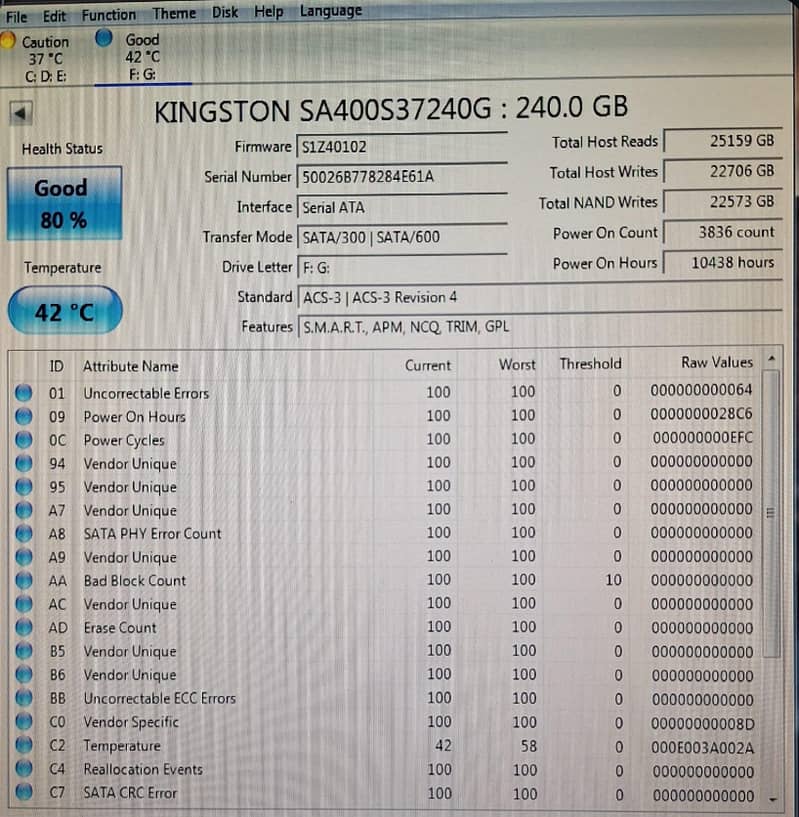The image size is (799, 817).
Task: Click status icon for row A9
Action: 23,557
